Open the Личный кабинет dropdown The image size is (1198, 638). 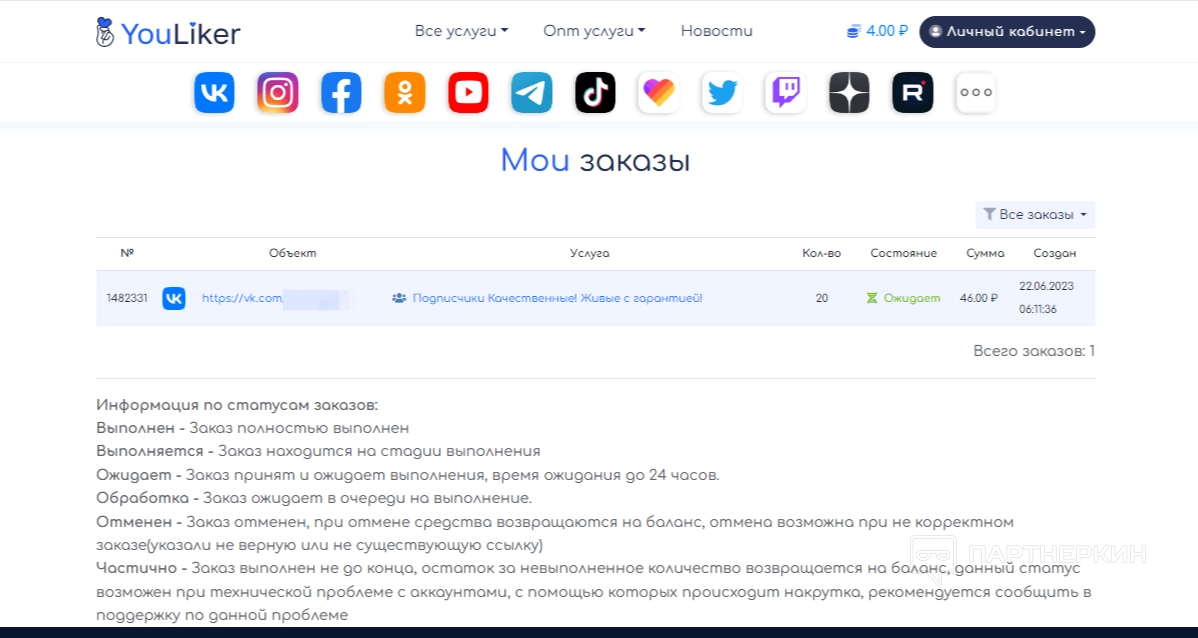tap(1007, 32)
